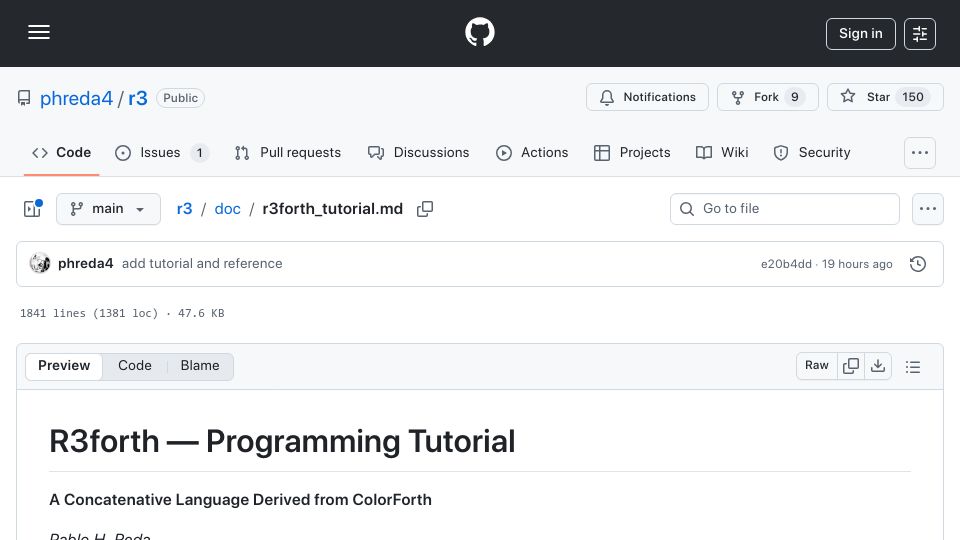This screenshot has width=960, height=540.
Task: Open the hamburger navigation menu
Action: (x=39, y=32)
